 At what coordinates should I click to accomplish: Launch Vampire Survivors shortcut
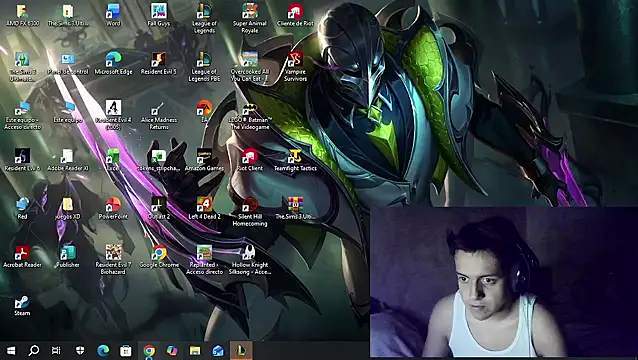[295, 67]
